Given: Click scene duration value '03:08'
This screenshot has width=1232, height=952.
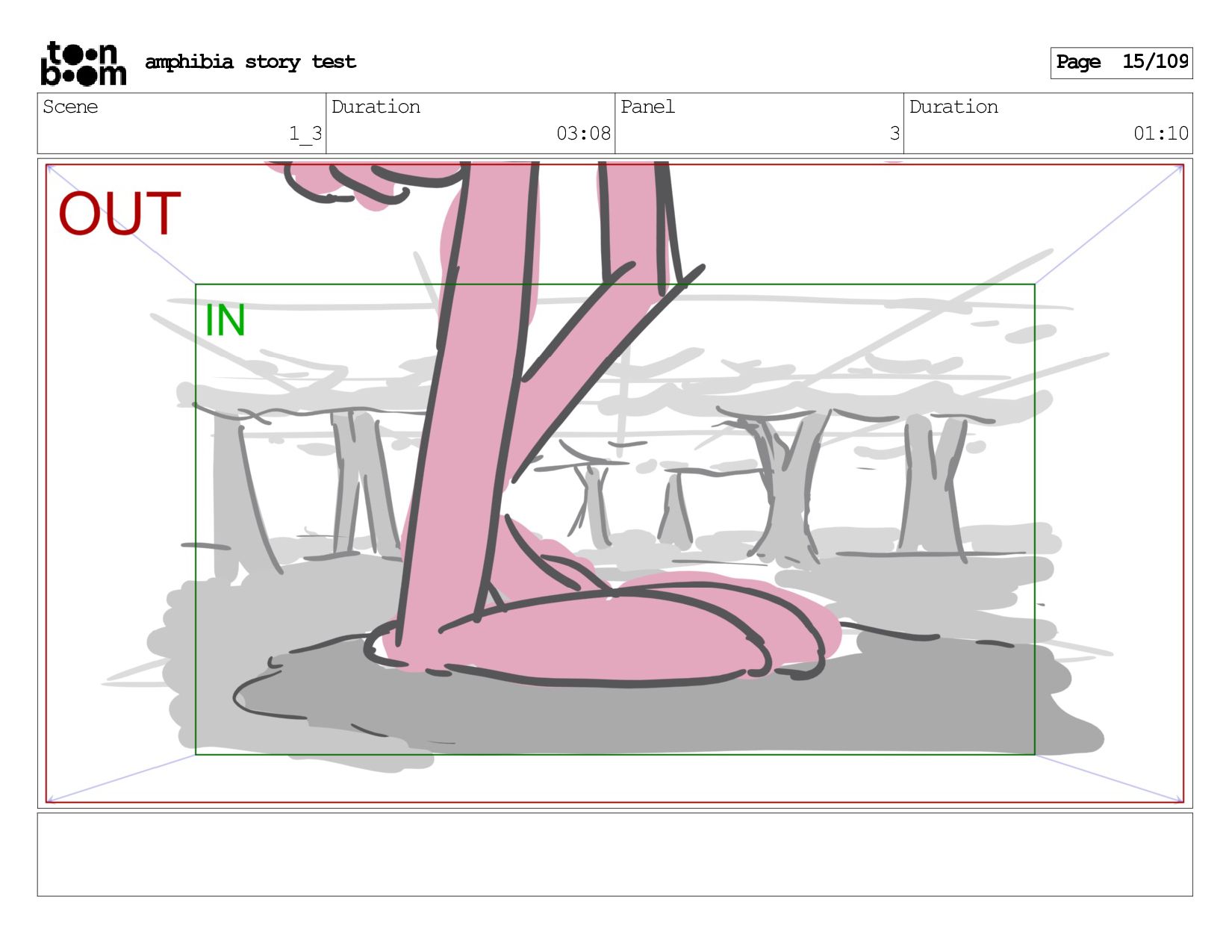Looking at the screenshot, I should tap(583, 134).
